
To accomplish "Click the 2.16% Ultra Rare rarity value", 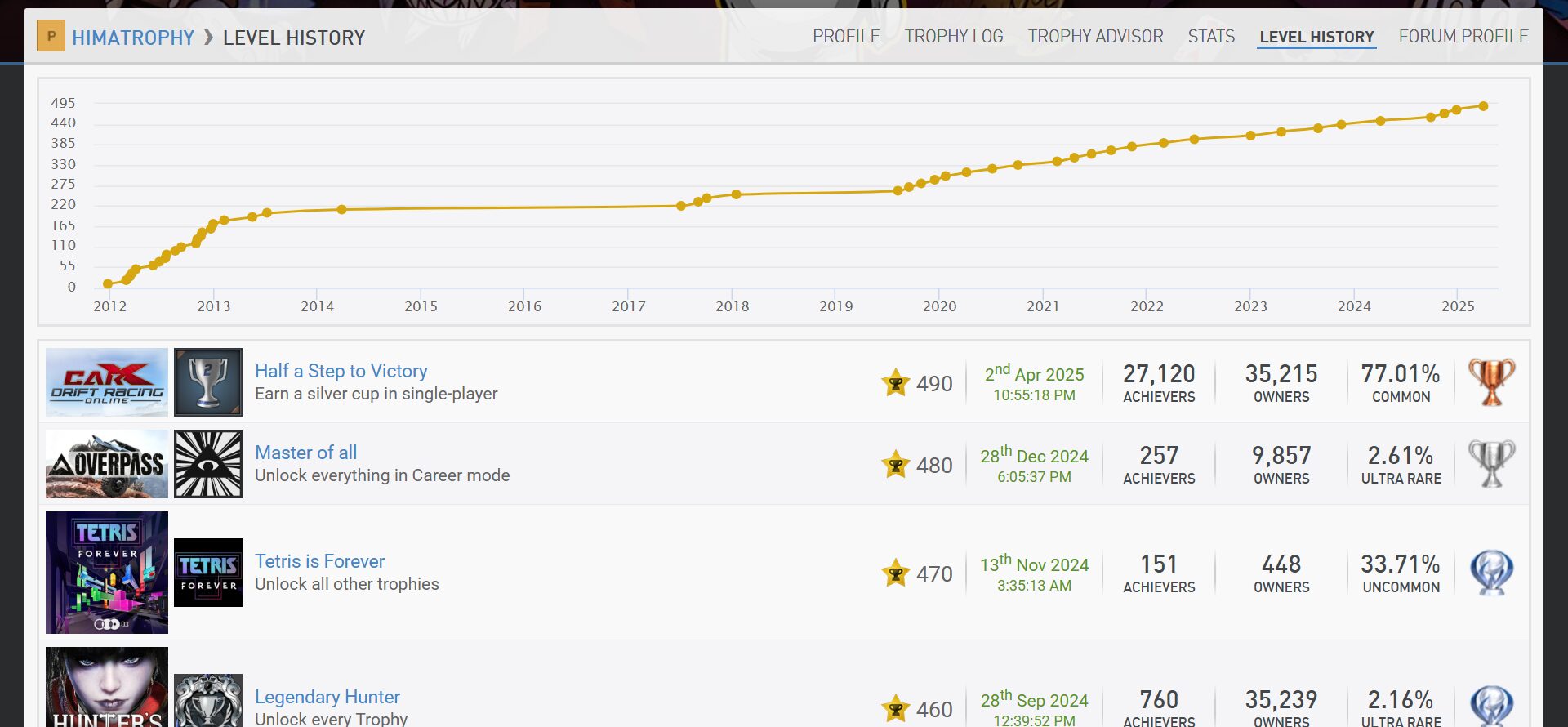I will pyautogui.click(x=1401, y=700).
